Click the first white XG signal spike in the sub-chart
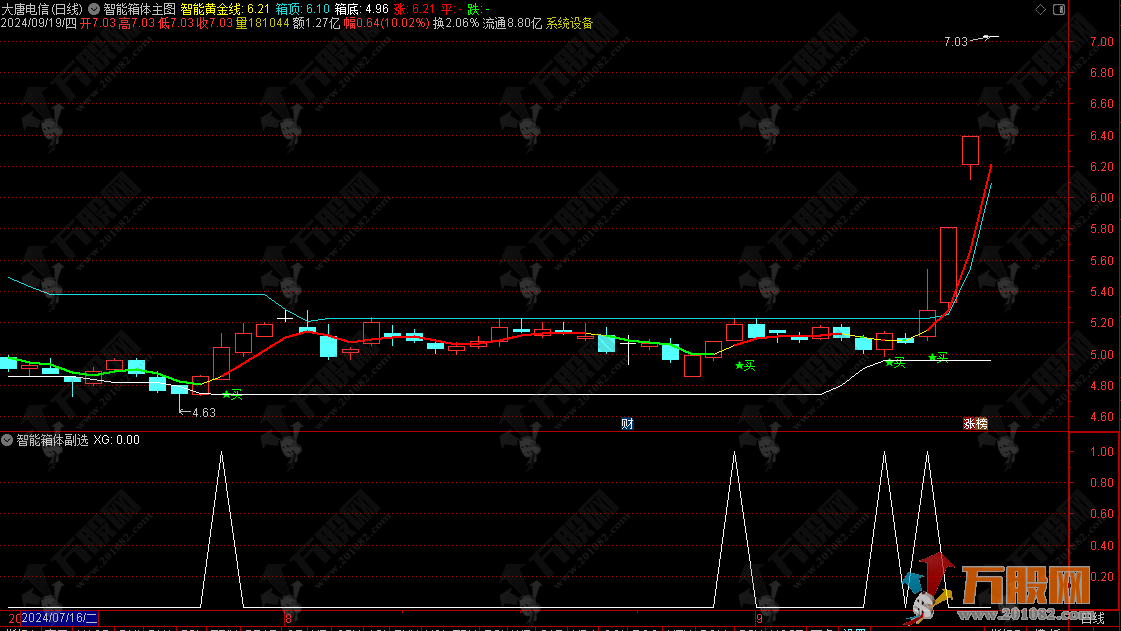1121x631 pixels. pos(222,529)
